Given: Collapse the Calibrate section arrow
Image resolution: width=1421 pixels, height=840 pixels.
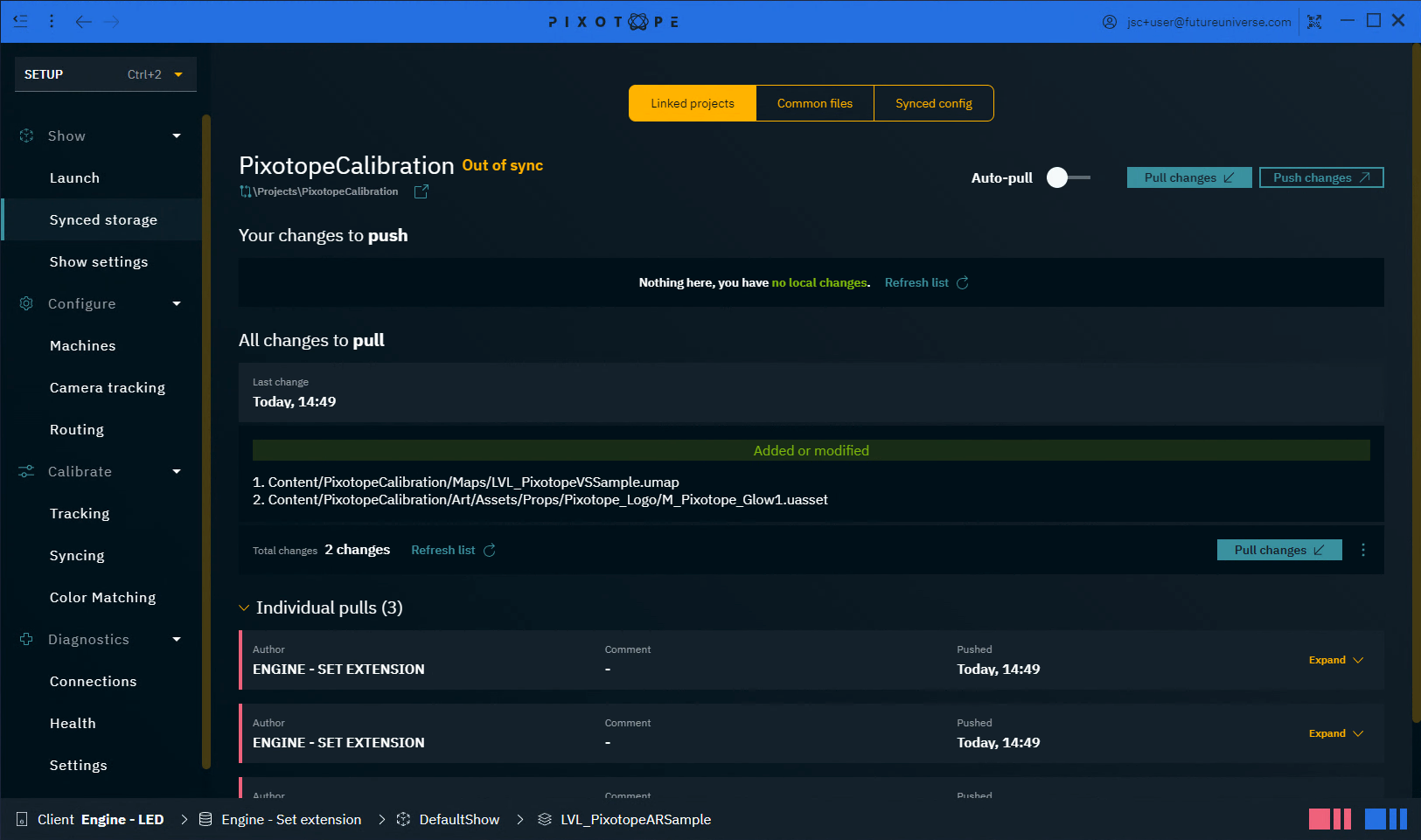Looking at the screenshot, I should [177, 471].
